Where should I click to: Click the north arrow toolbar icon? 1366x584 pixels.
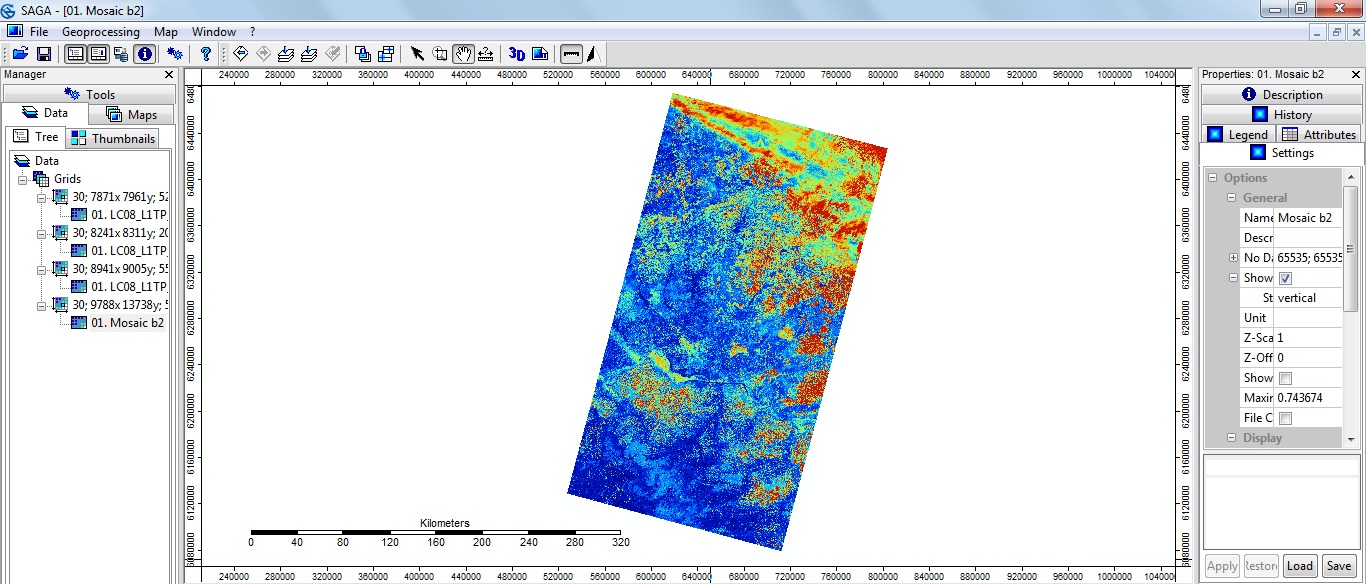(593, 54)
